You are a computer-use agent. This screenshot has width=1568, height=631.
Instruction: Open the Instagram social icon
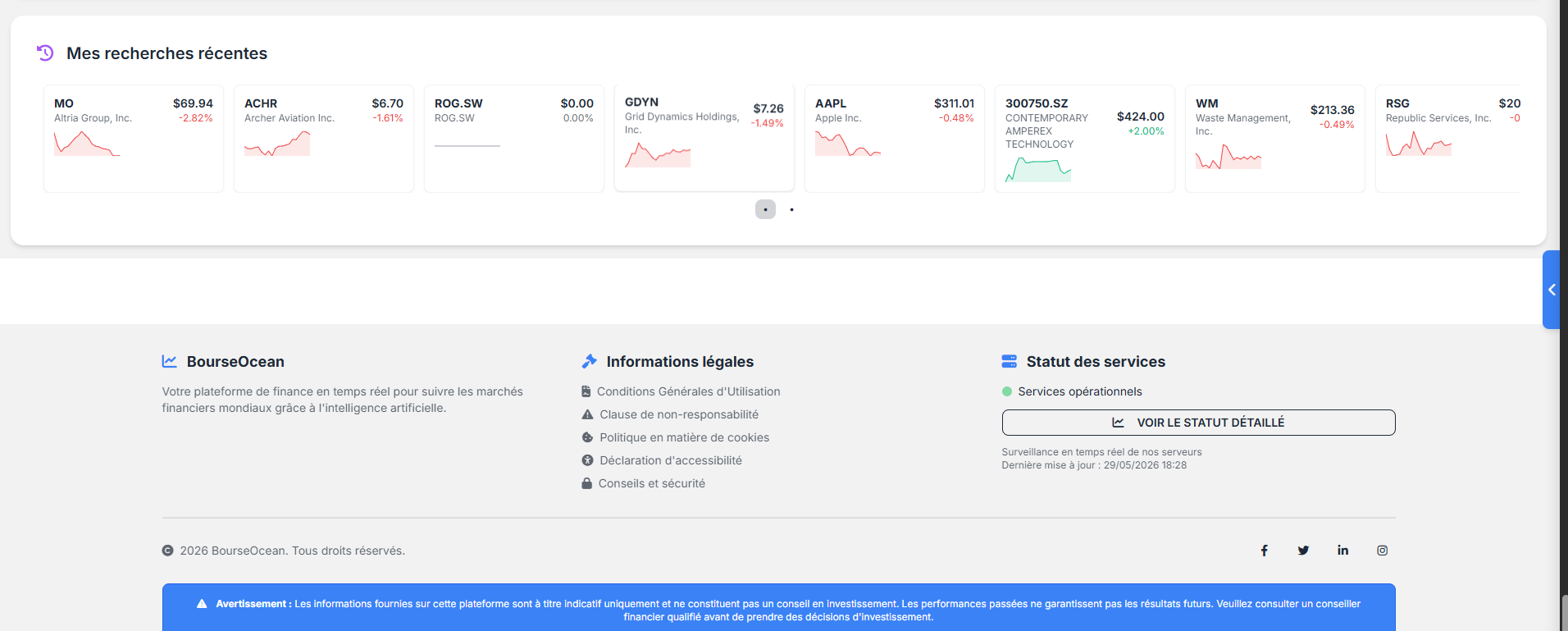pyautogui.click(x=1382, y=551)
